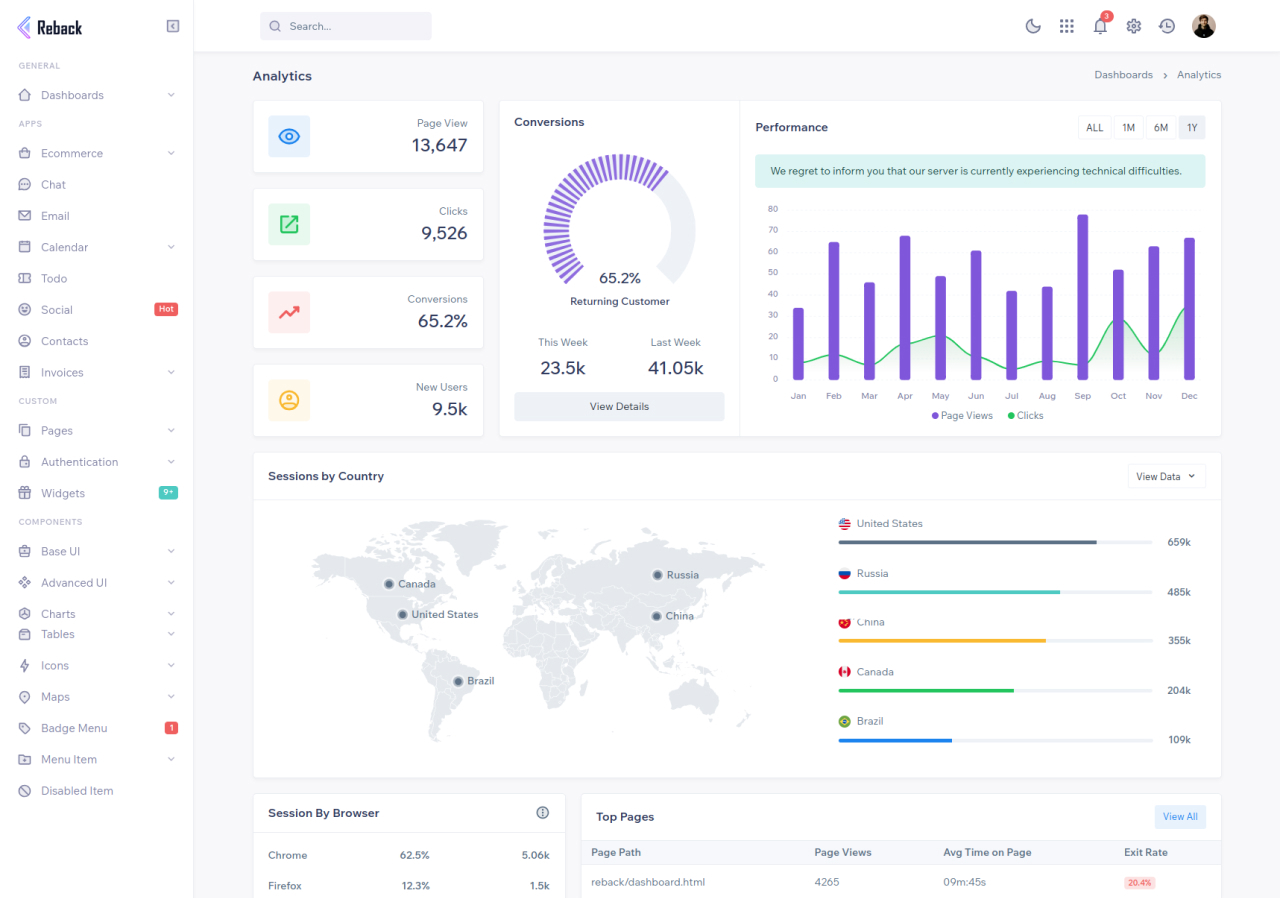Select the 1Y performance range
This screenshot has height=898, width=1280.
point(1192,127)
